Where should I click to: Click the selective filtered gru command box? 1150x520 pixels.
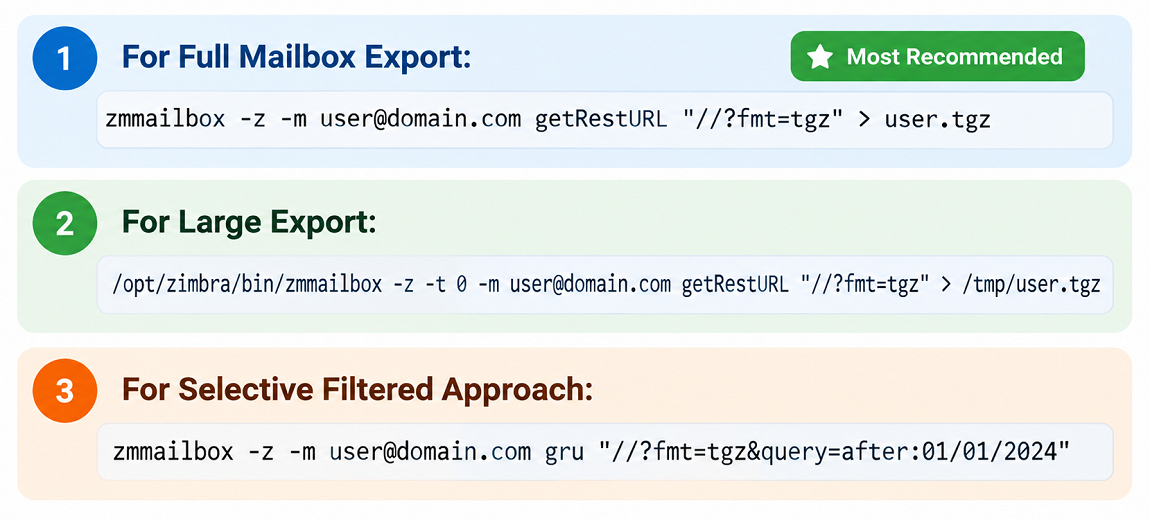click(605, 452)
